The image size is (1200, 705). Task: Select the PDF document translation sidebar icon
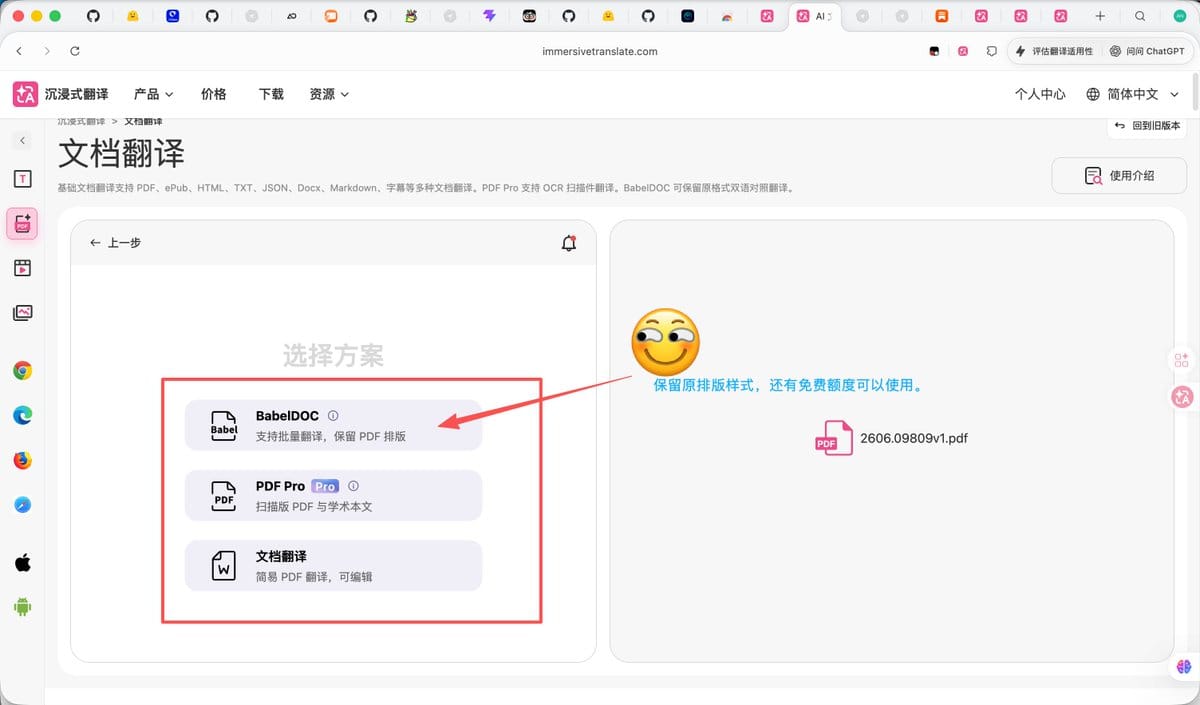(22, 223)
